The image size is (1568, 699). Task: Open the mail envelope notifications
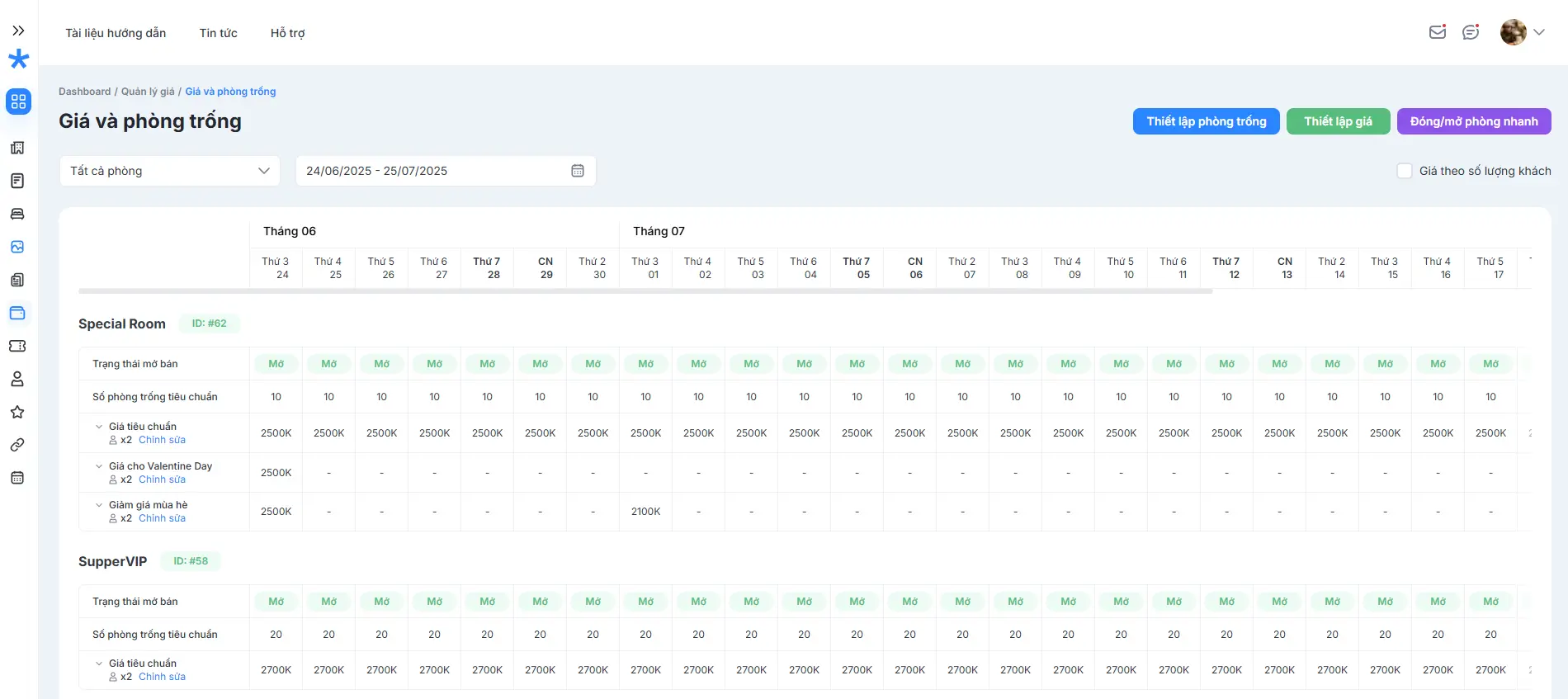pos(1438,32)
